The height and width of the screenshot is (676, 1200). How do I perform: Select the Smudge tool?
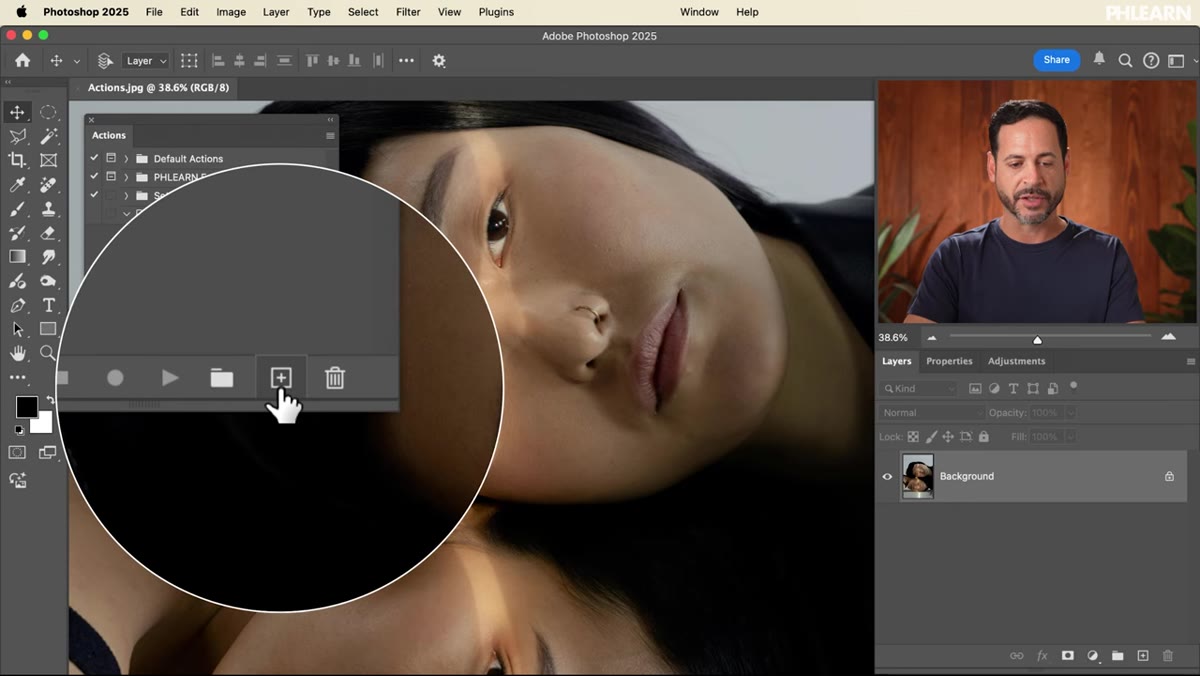48,257
